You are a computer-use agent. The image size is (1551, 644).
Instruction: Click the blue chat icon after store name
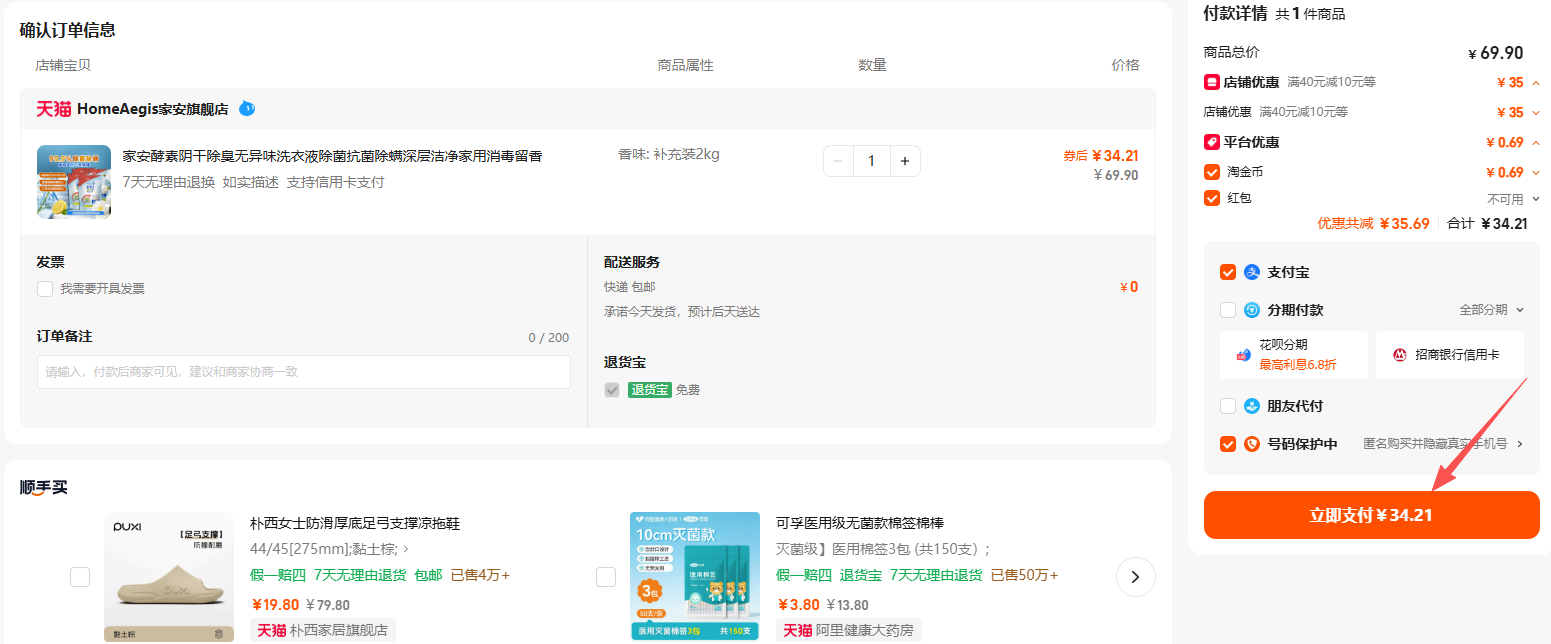pos(247,108)
